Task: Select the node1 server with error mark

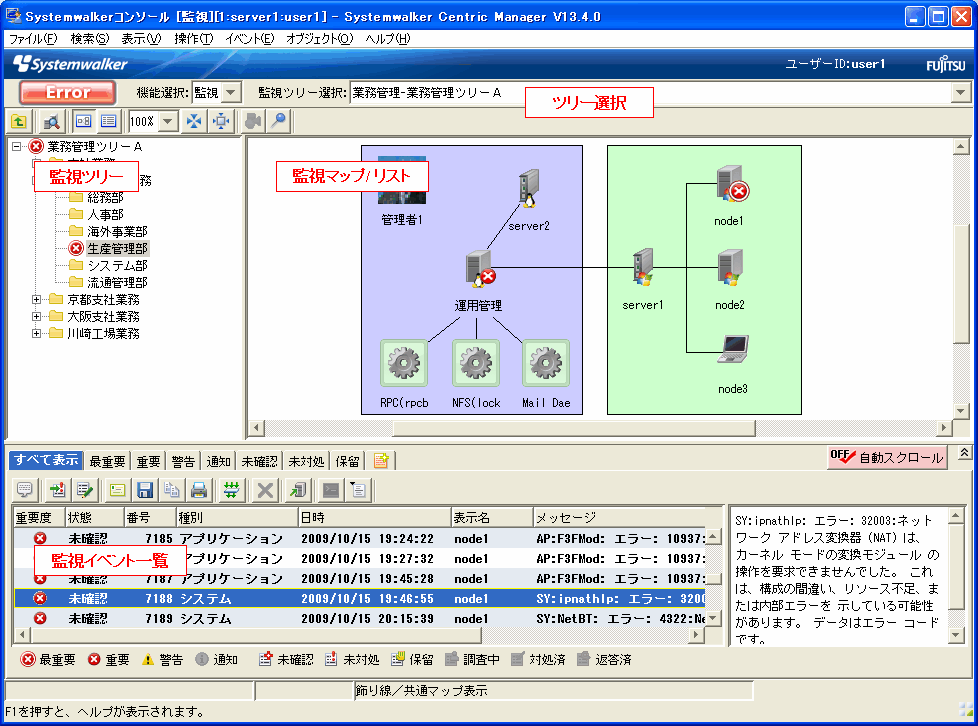Action: tap(732, 183)
